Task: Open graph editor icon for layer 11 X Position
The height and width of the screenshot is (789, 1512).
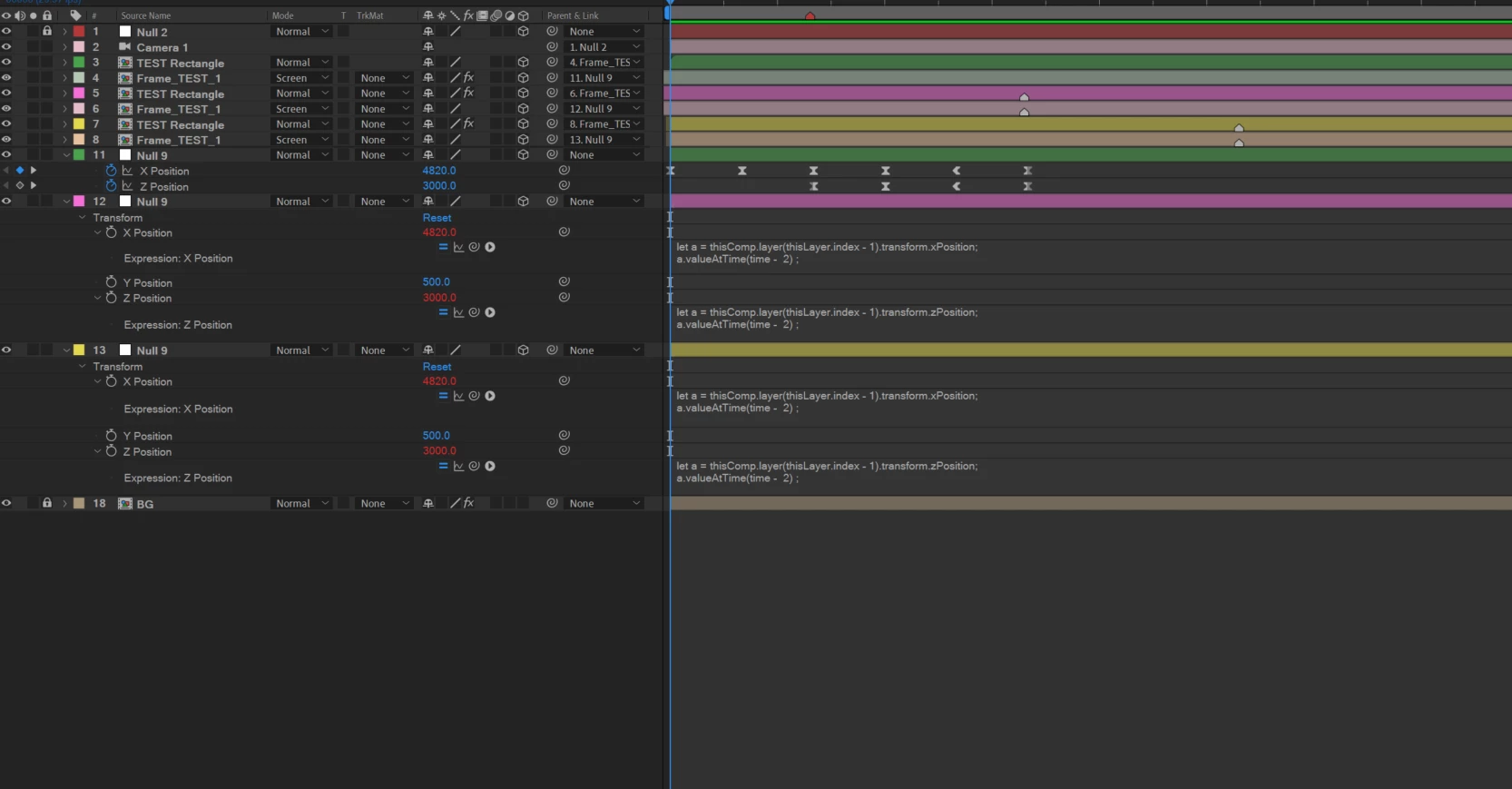Action: 128,171
